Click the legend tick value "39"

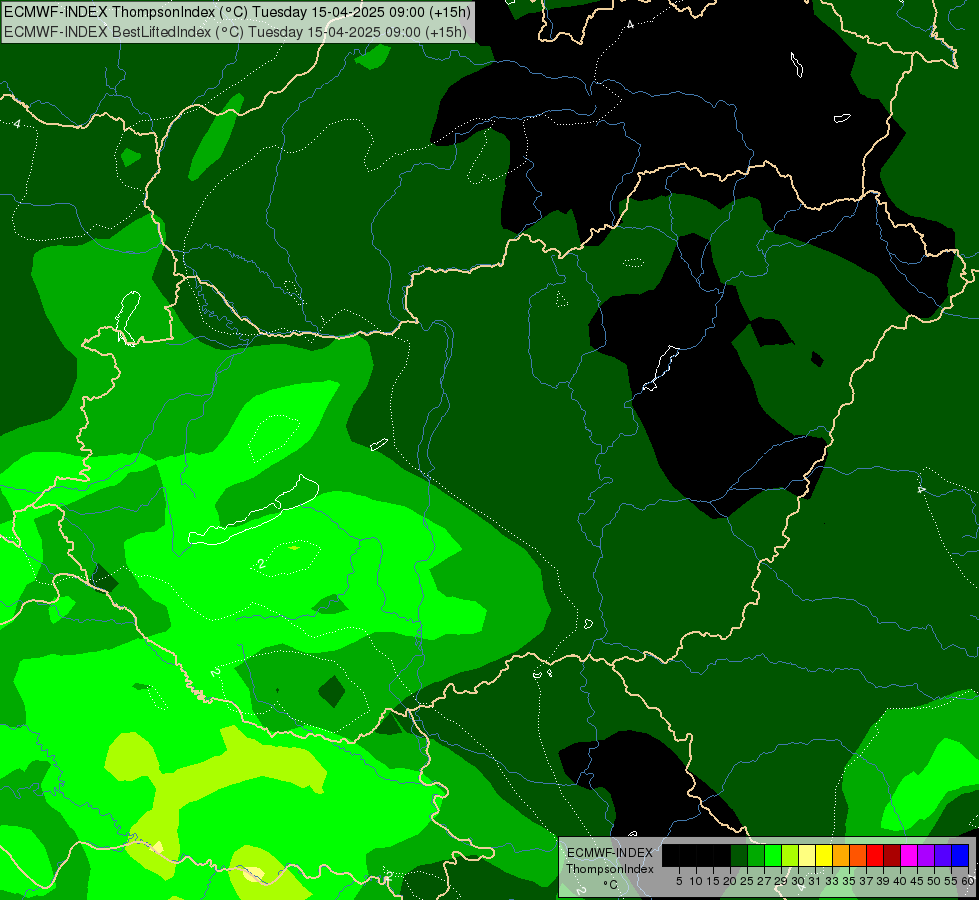883,881
